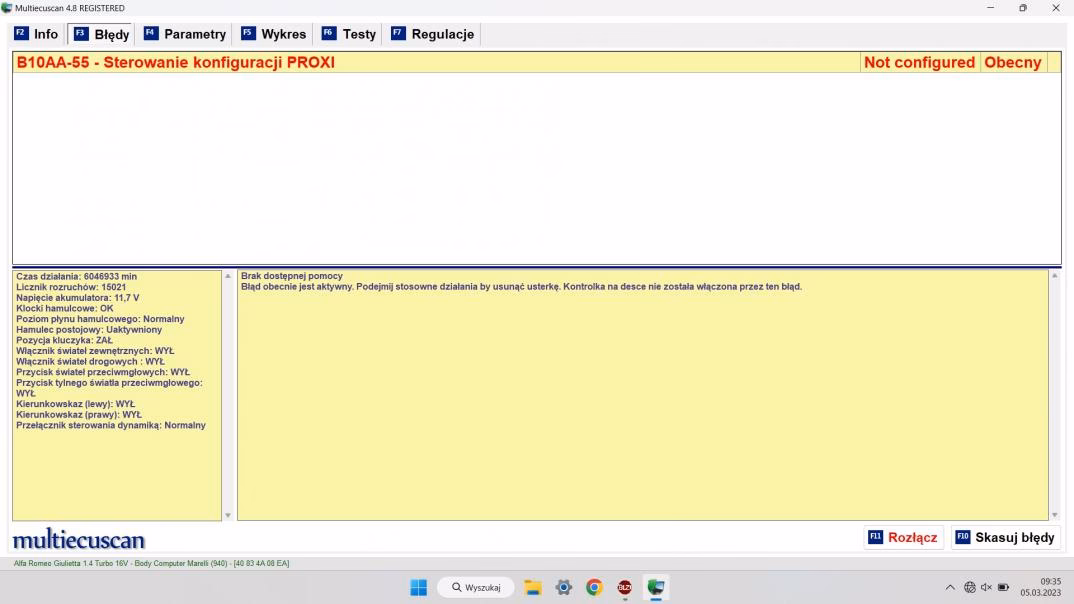Click the F3 badge on the Błędy tab

(x=79, y=32)
